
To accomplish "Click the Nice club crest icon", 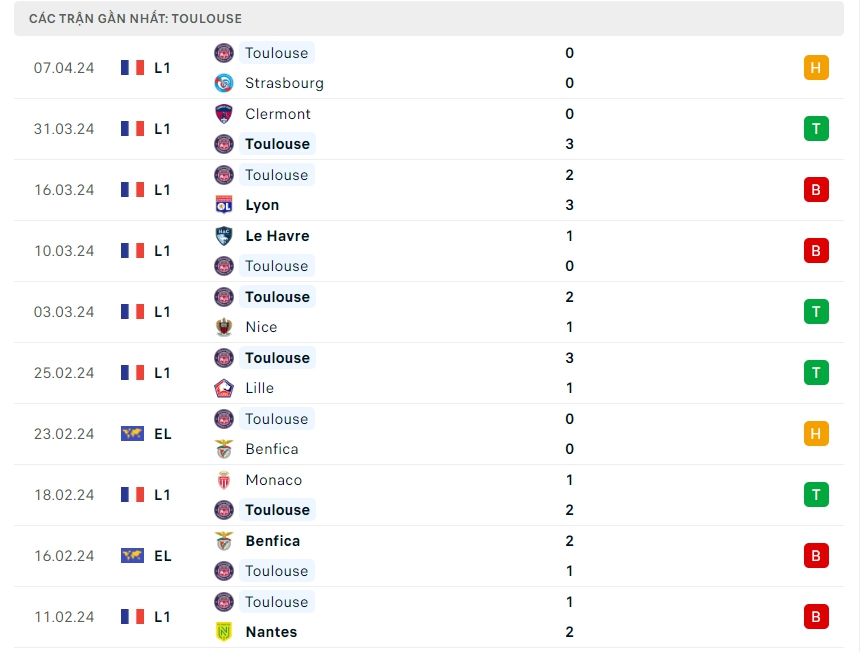I will pos(224,327).
